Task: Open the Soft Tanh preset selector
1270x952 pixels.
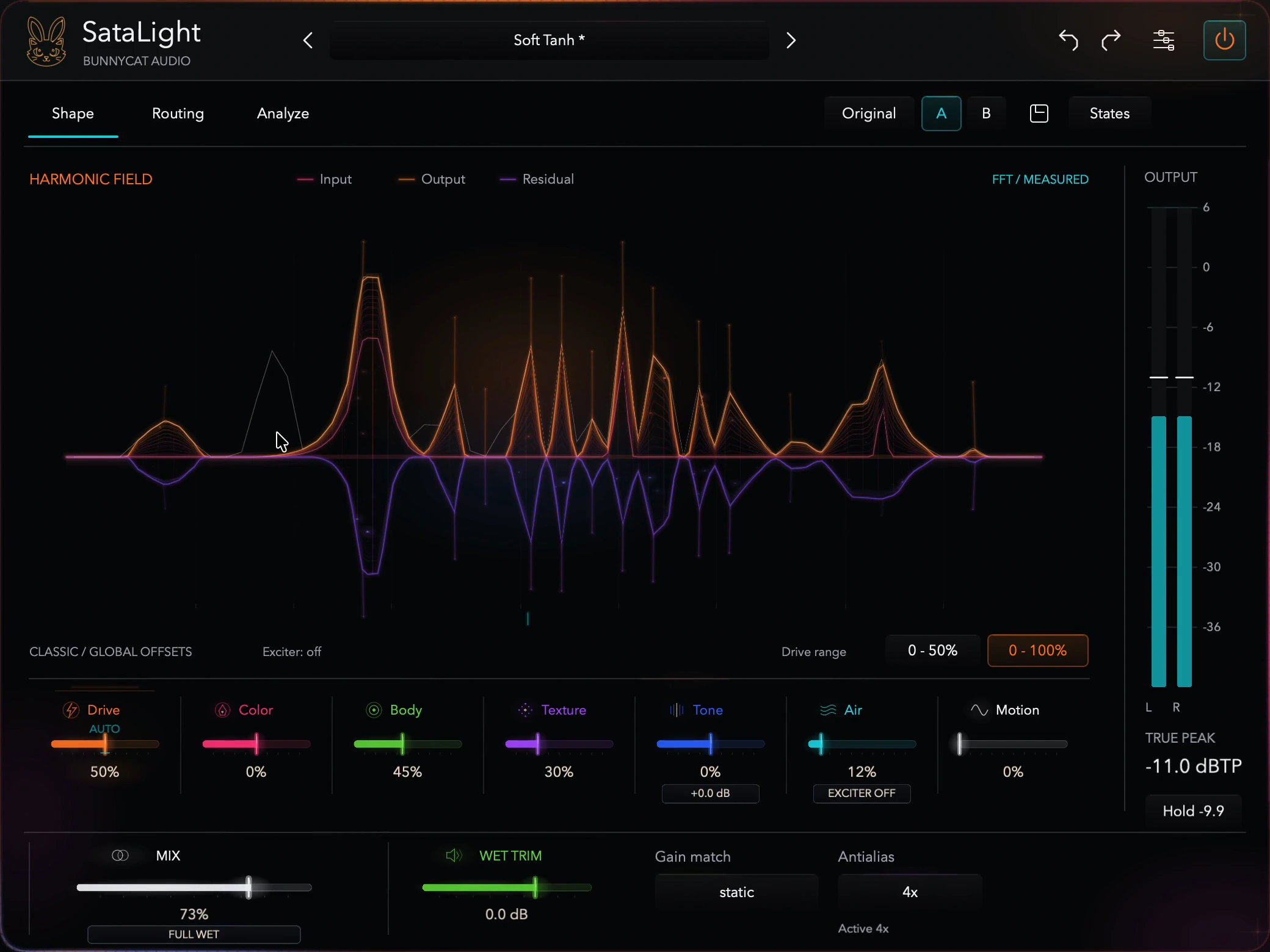Action: coord(549,40)
